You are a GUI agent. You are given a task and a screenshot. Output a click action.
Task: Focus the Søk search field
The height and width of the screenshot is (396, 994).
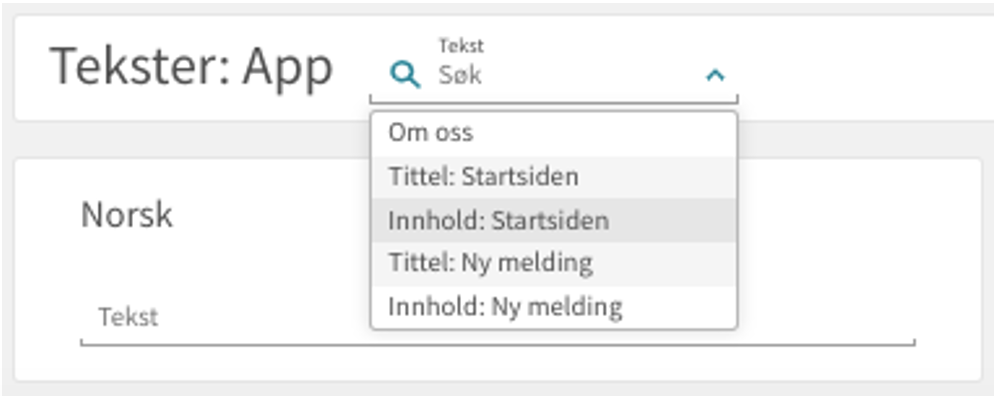tap(567, 75)
